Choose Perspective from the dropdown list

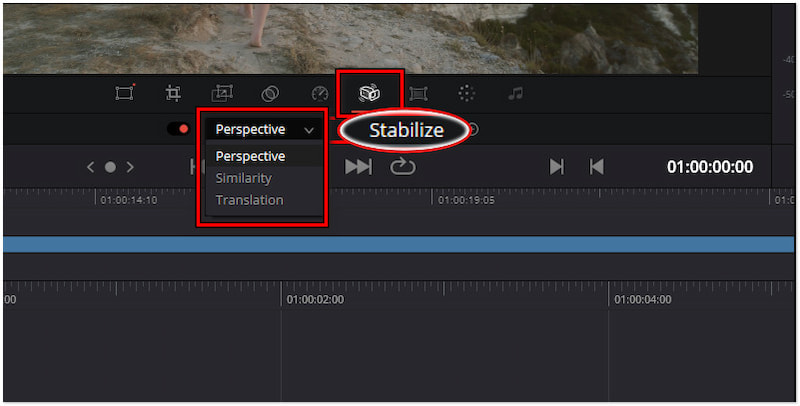[250, 156]
